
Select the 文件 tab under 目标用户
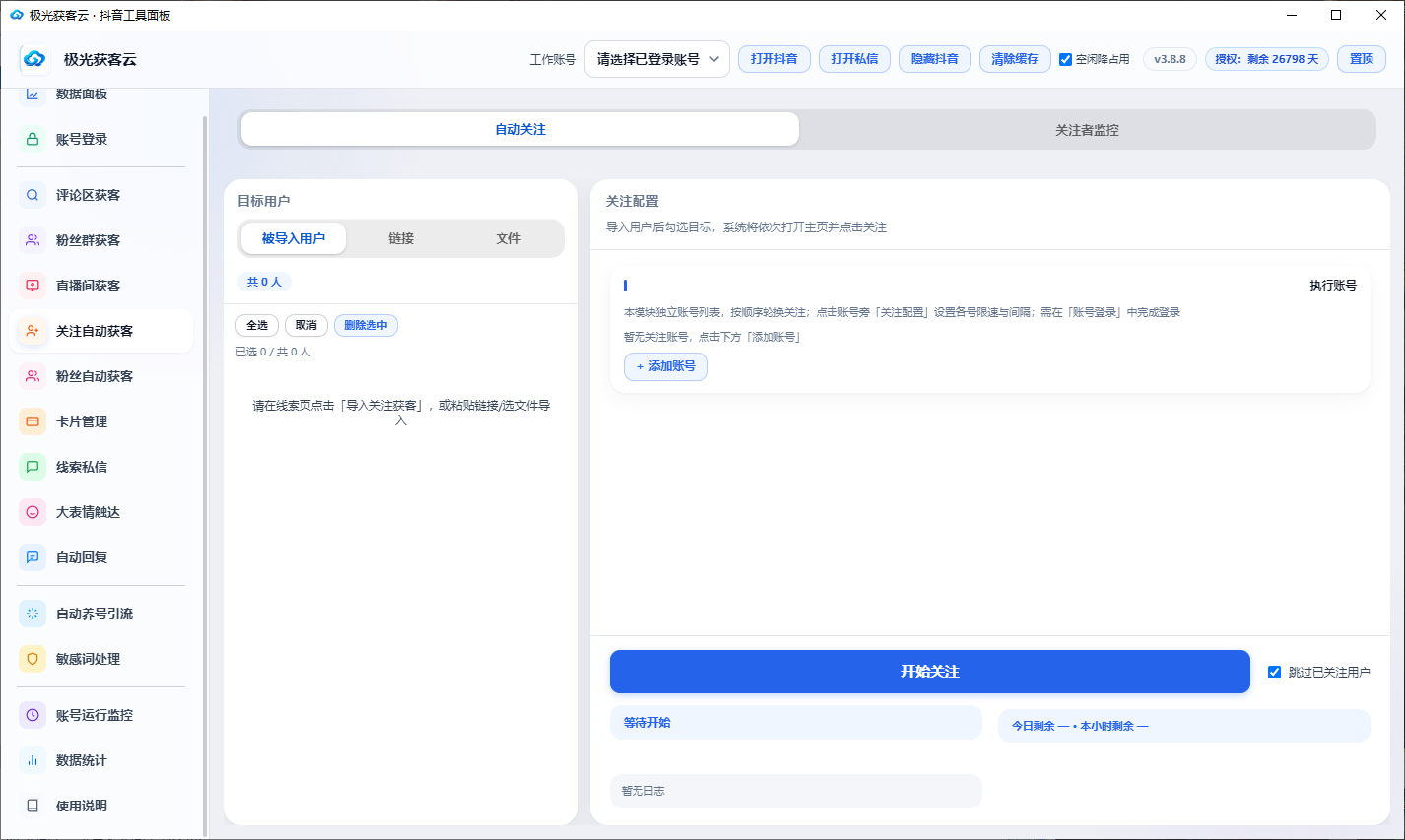[508, 238]
